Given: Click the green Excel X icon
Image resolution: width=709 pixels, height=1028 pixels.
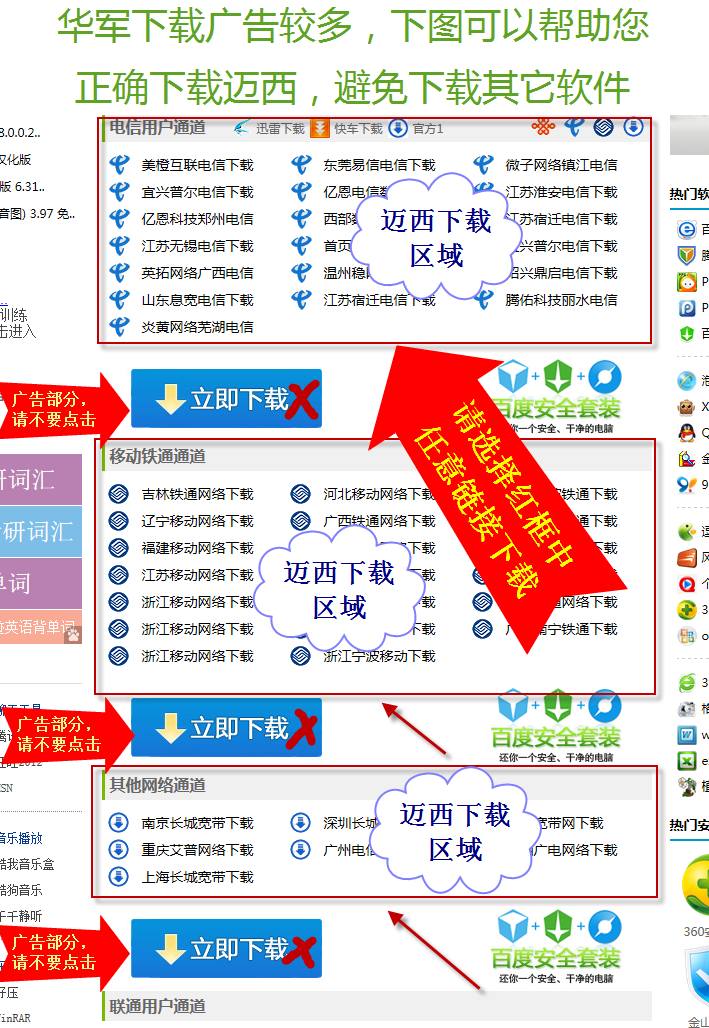Looking at the screenshot, I should click(686, 761).
